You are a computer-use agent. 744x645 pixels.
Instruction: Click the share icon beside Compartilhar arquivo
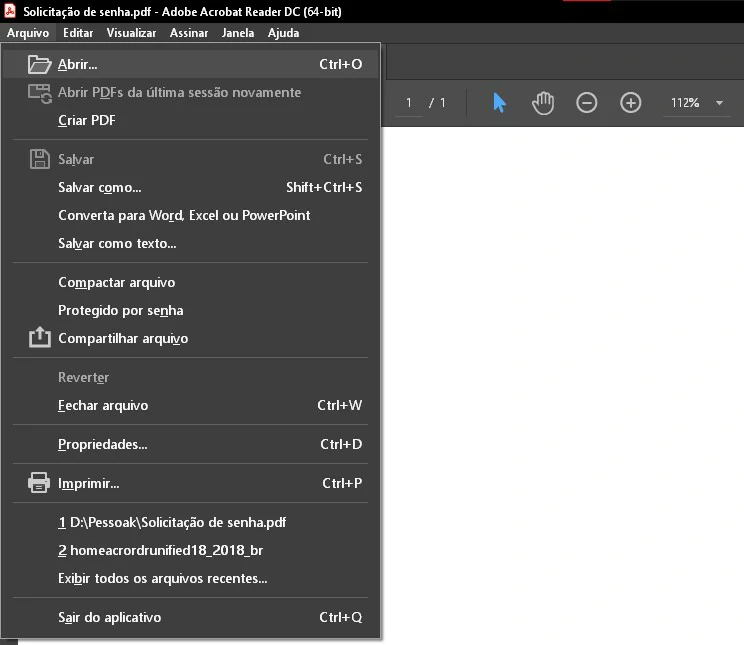39,337
